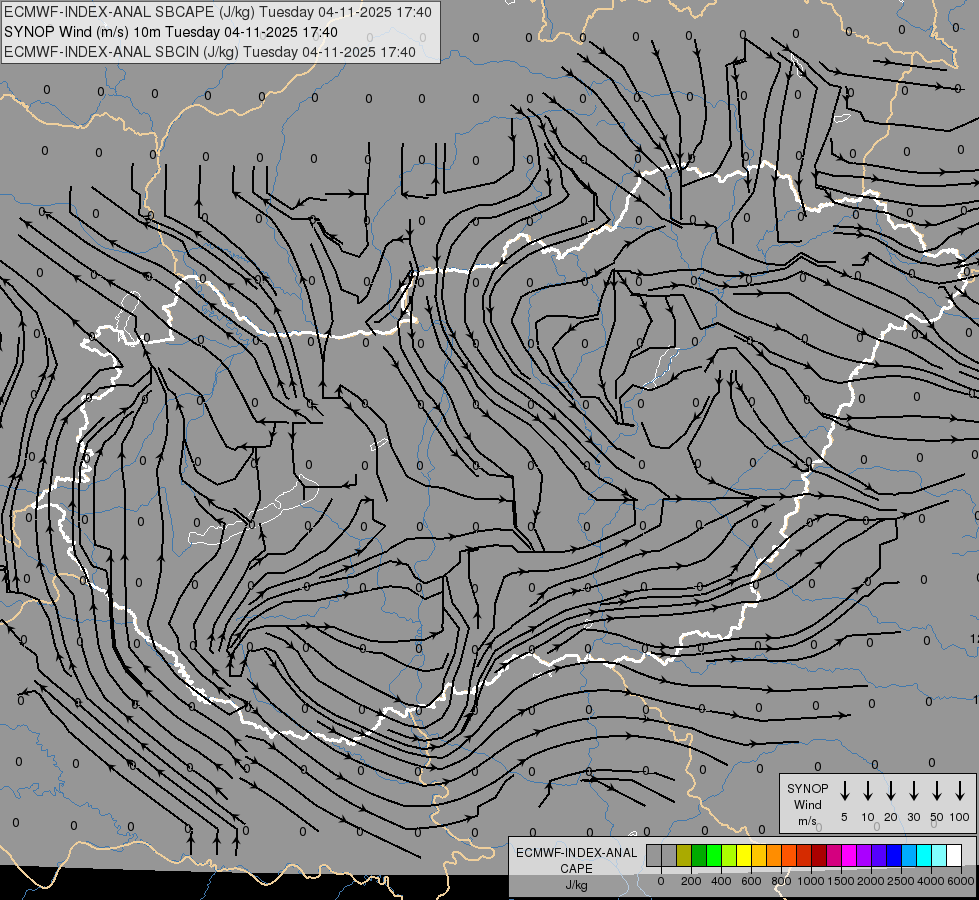Select the orange-red swatch right of 800
The width and height of the screenshot is (979, 900).
coord(790,855)
